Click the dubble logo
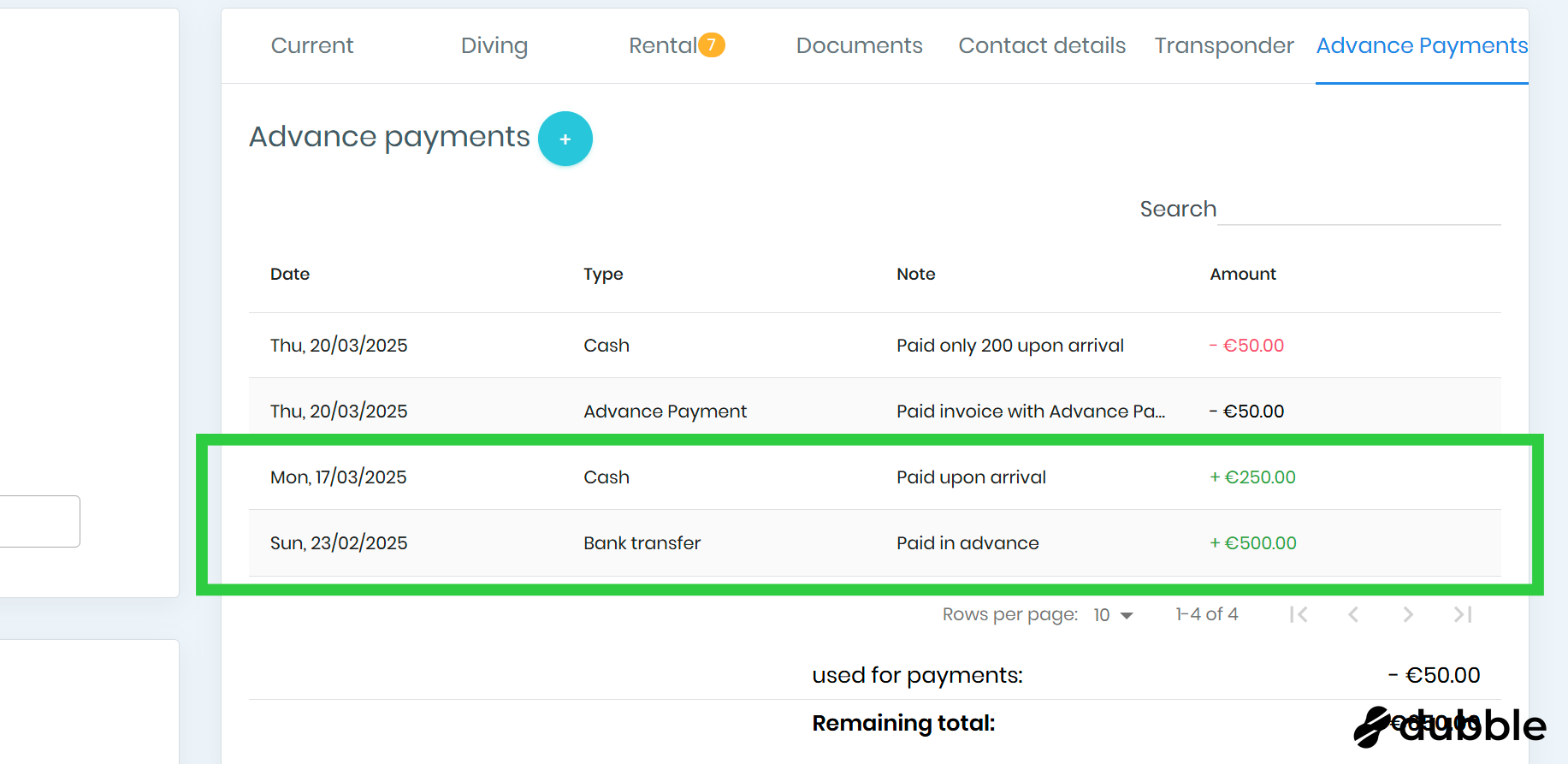Screen dimensions: 1568x764 point(1450,726)
